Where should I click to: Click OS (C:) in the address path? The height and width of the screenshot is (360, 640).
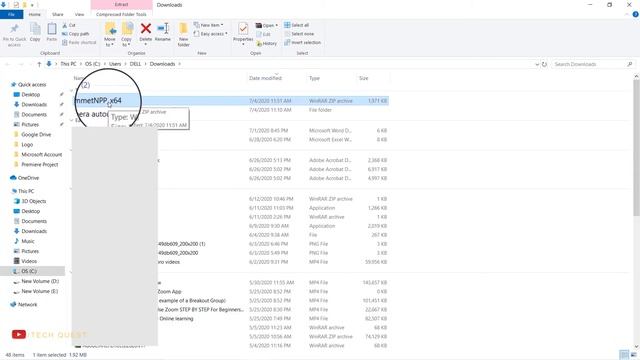click(x=92, y=64)
